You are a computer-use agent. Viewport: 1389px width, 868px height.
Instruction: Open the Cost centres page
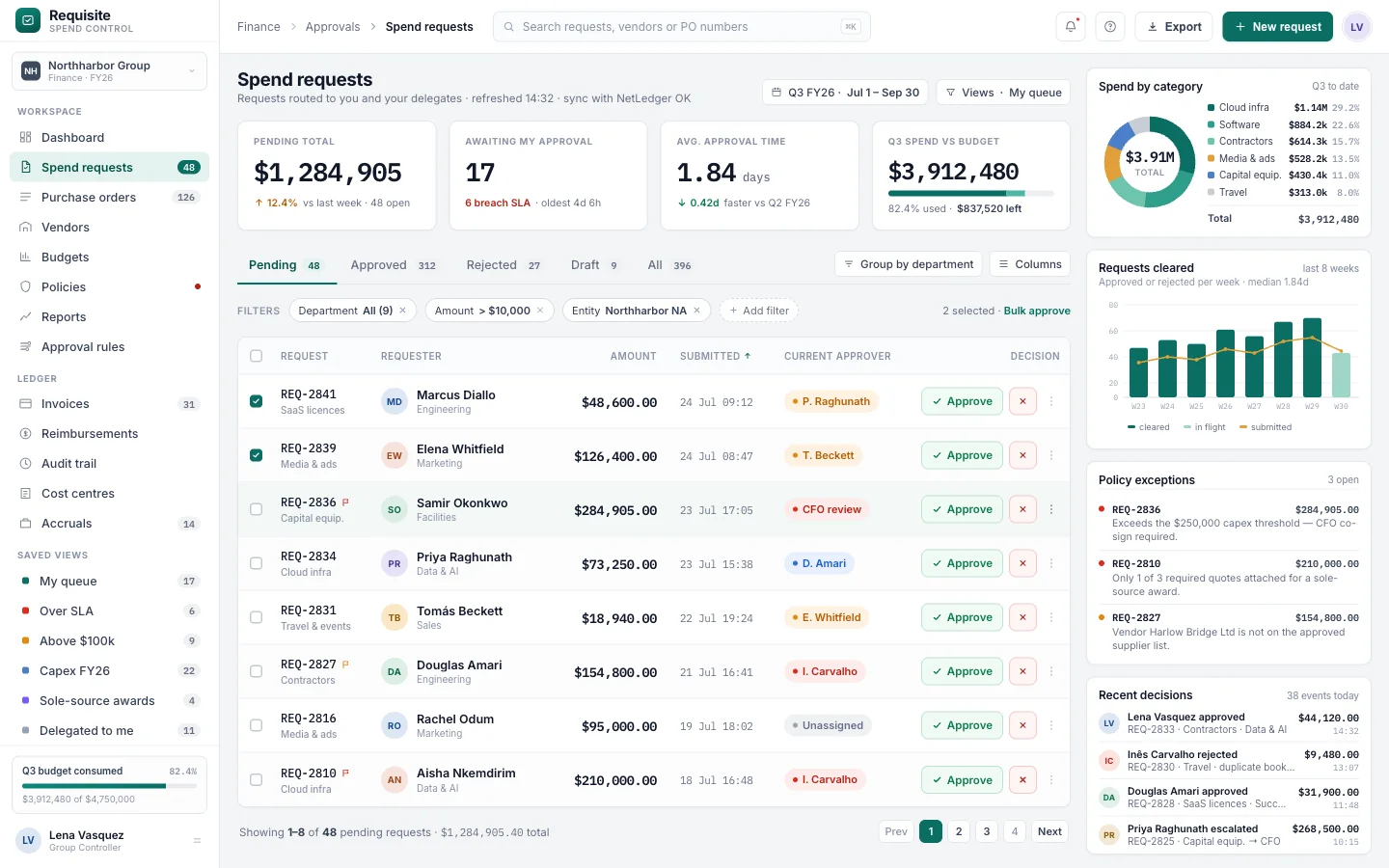point(109,493)
